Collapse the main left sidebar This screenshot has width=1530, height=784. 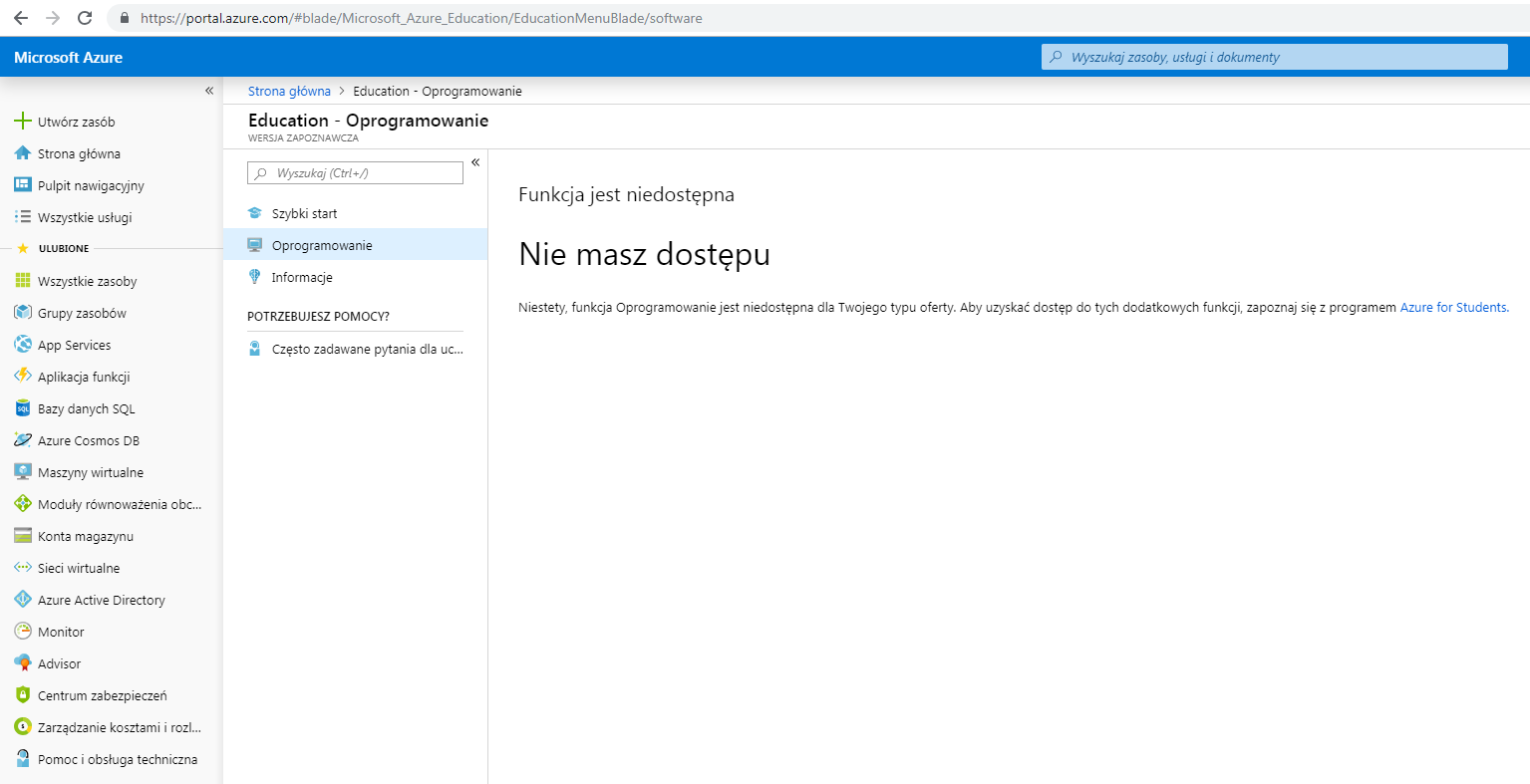point(209,91)
